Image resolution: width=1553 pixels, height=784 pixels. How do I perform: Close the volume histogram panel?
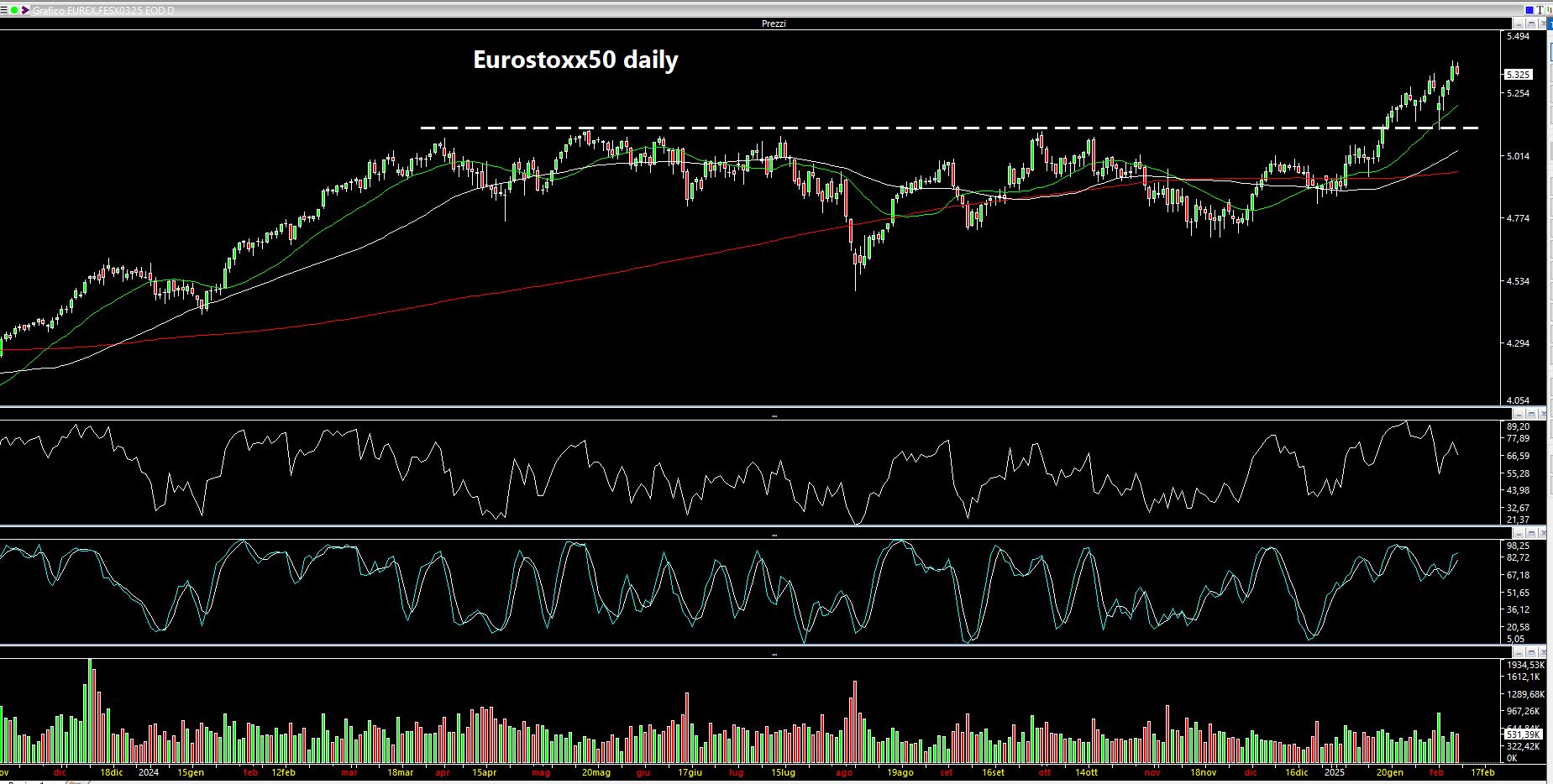[1543, 652]
